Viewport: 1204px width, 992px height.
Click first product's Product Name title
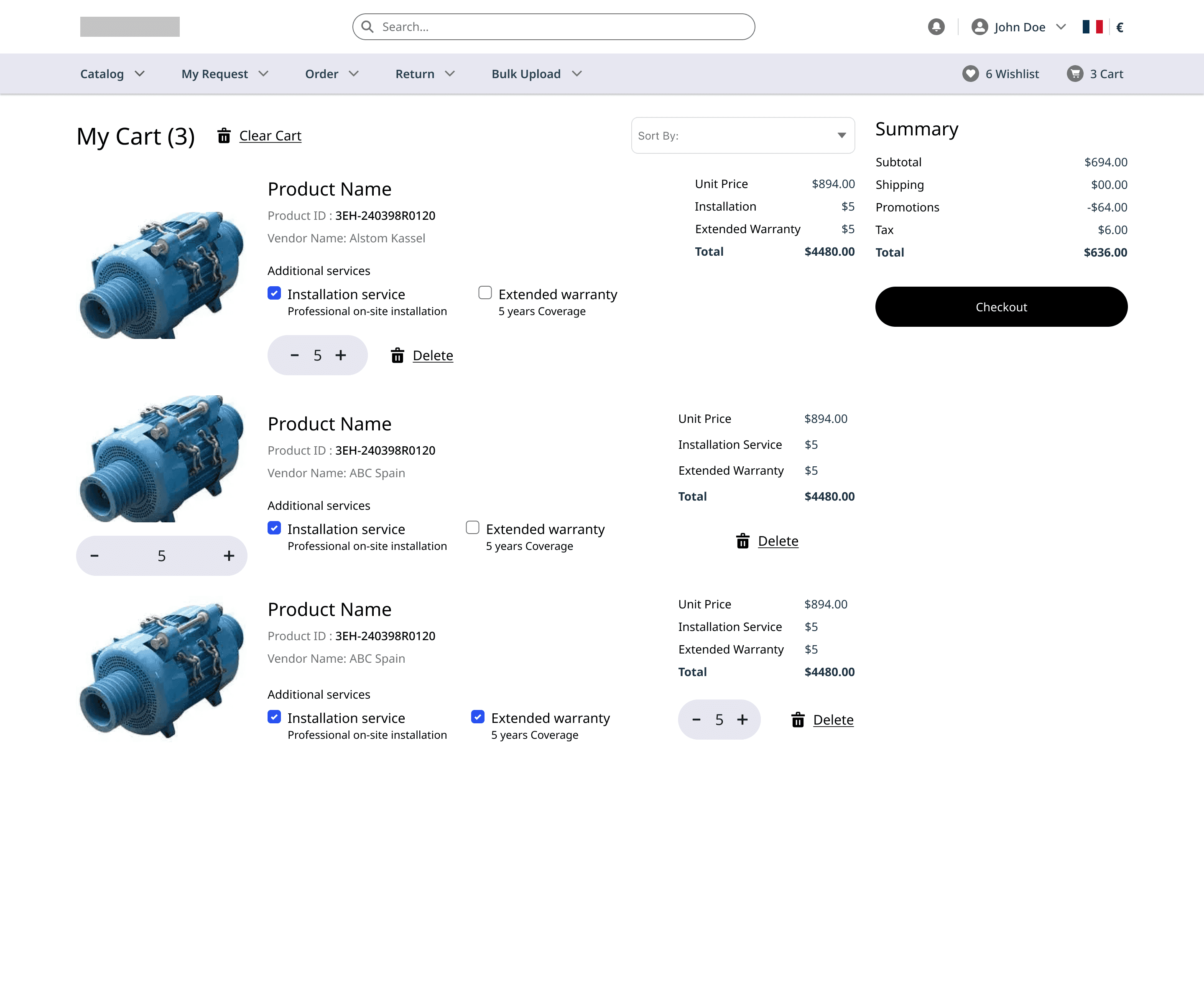pyautogui.click(x=329, y=188)
